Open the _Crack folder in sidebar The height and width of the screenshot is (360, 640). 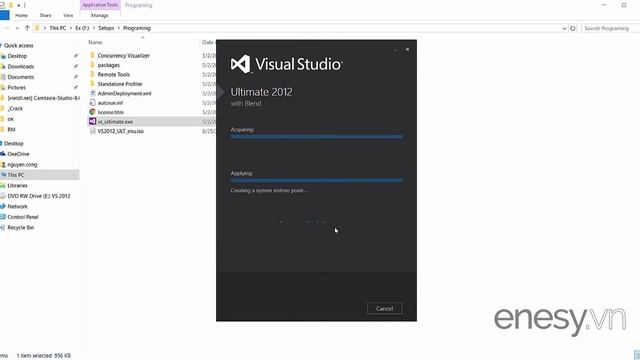tap(15, 109)
